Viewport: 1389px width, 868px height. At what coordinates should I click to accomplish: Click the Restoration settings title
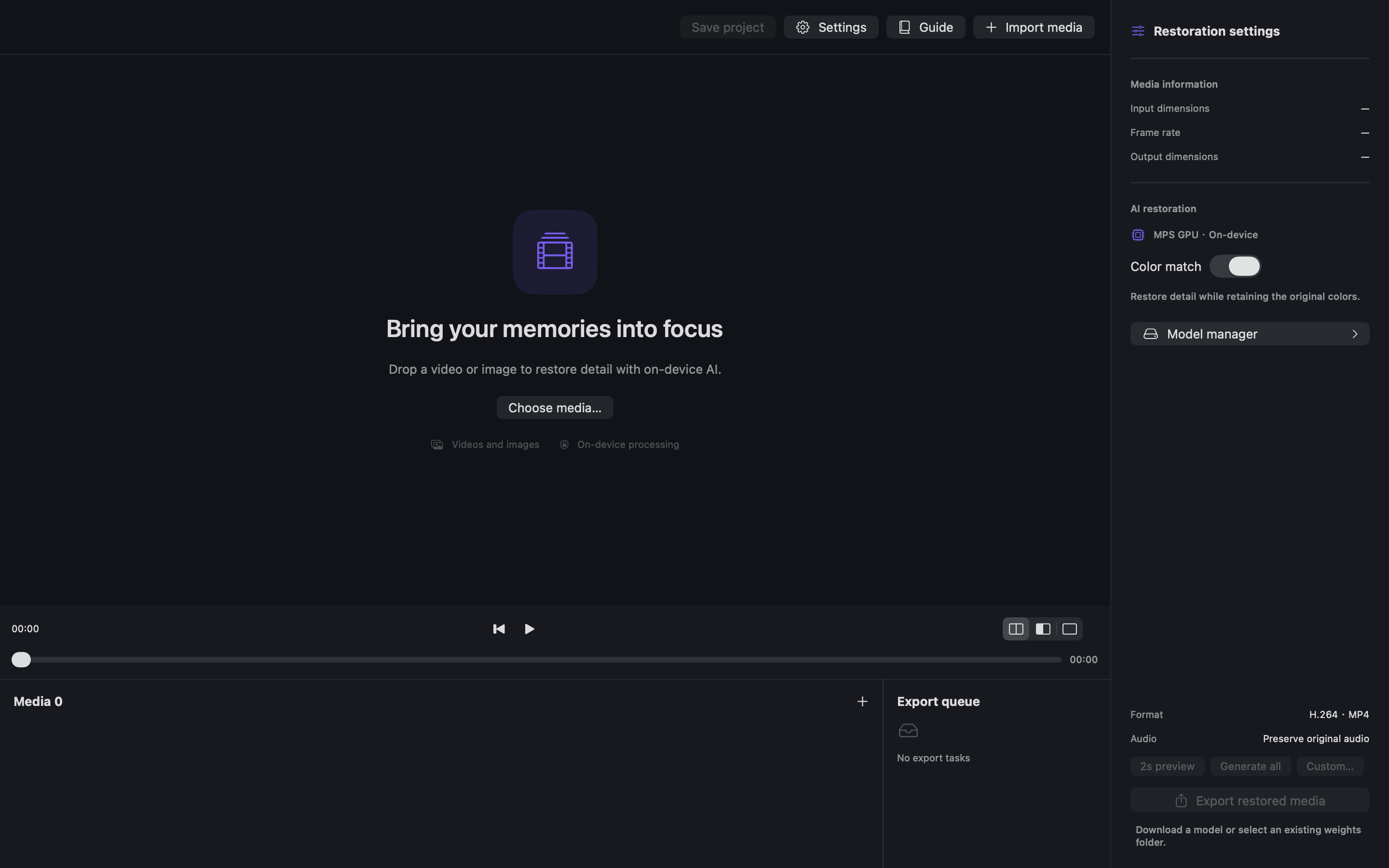(x=1216, y=31)
